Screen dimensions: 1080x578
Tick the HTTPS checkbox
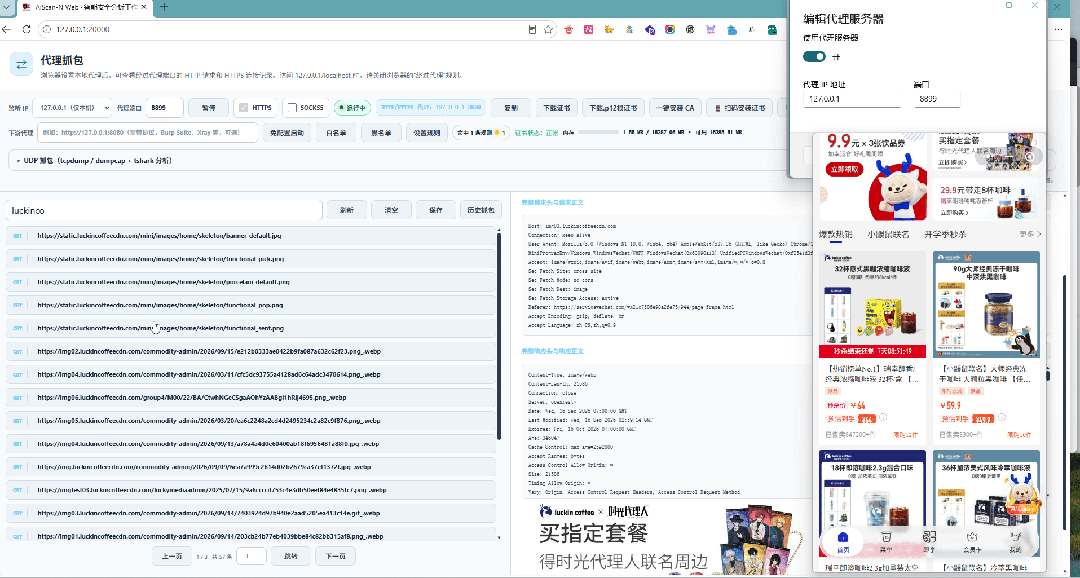243,107
